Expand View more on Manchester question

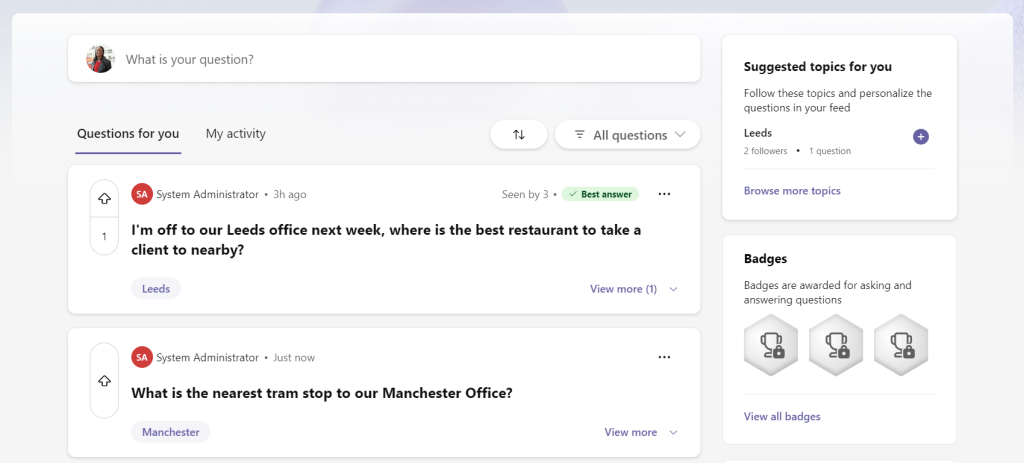point(641,432)
